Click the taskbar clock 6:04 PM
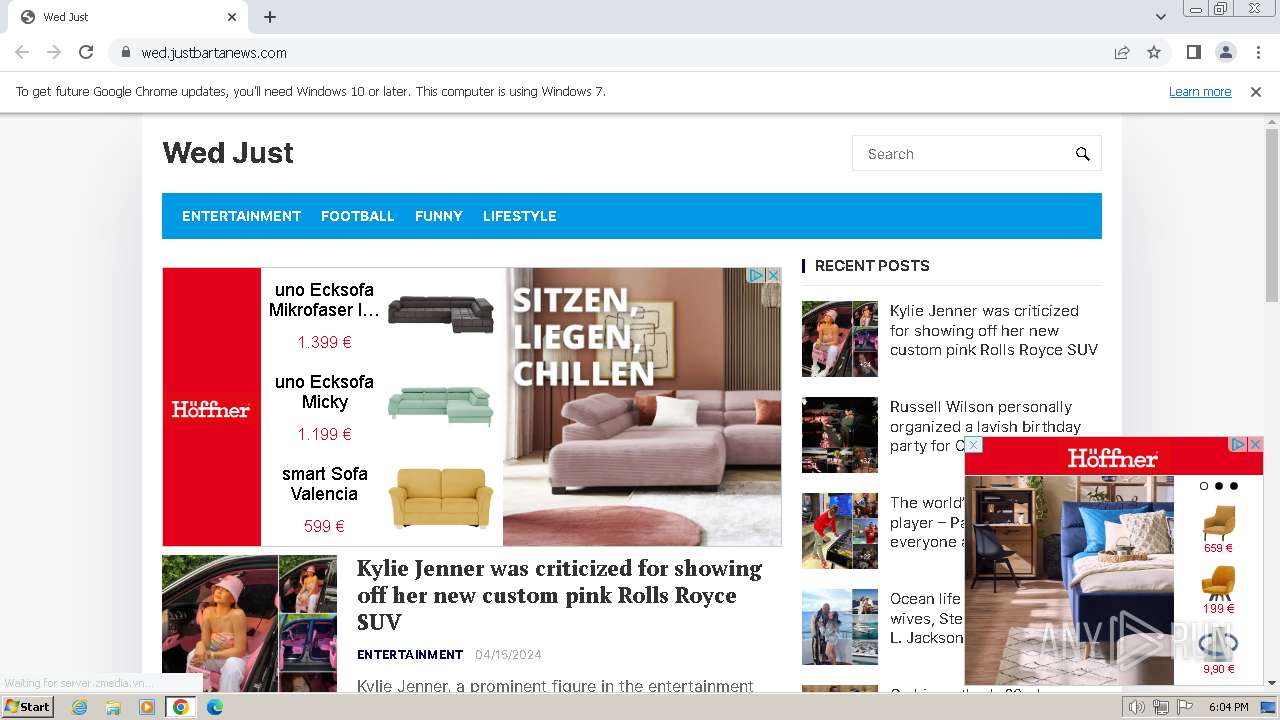Screen dimensions: 1280x720 pyautogui.click(x=1228, y=707)
